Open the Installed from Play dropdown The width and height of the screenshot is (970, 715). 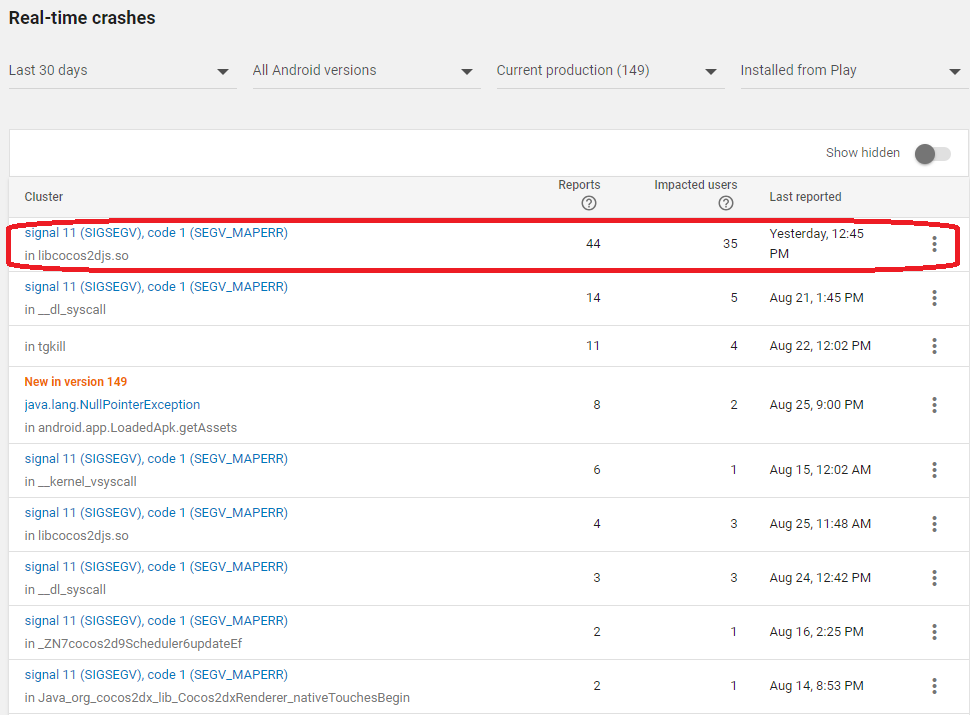(853, 71)
